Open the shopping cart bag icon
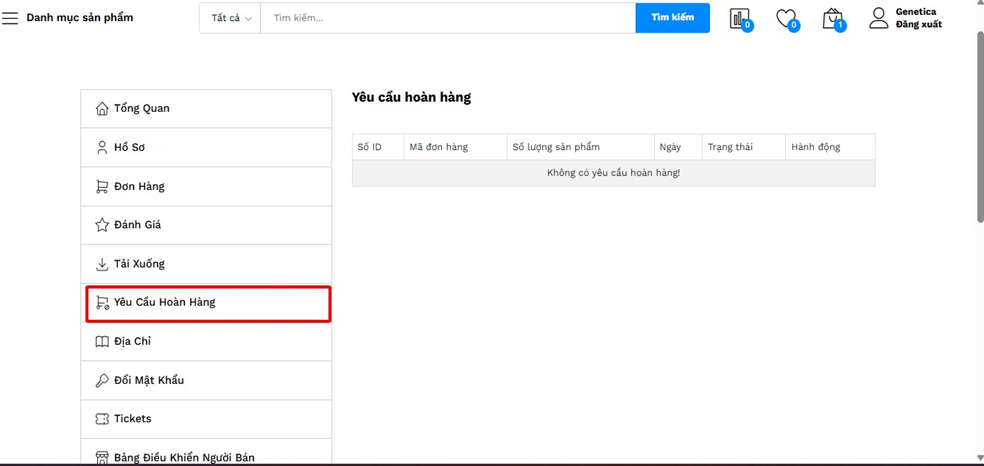Image resolution: width=984 pixels, height=466 pixels. click(x=832, y=18)
